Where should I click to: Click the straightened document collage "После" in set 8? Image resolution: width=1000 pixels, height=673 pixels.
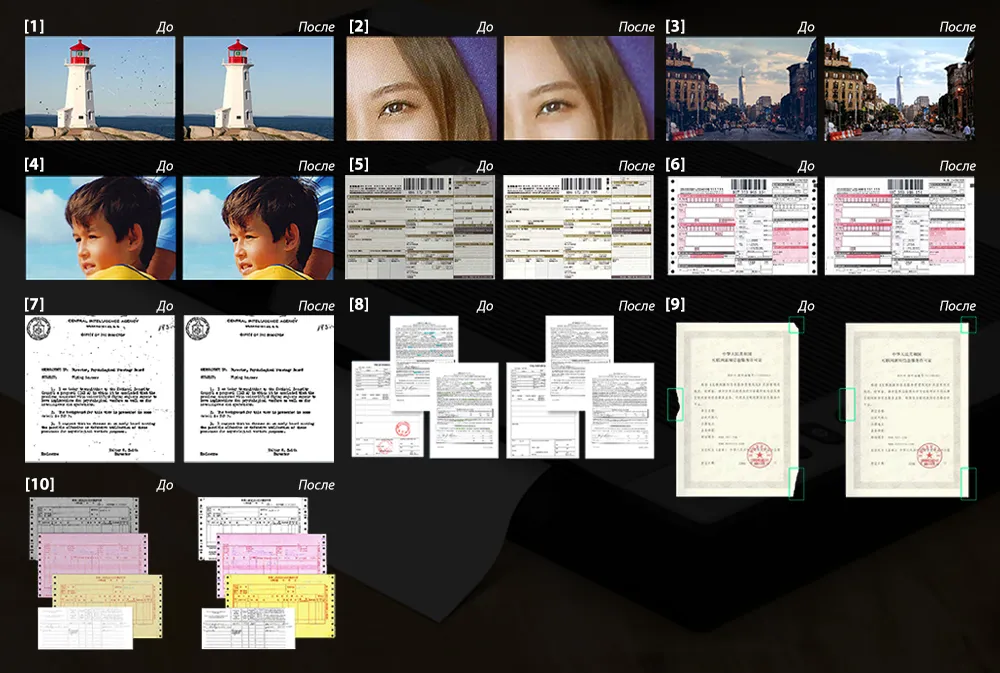(580, 388)
